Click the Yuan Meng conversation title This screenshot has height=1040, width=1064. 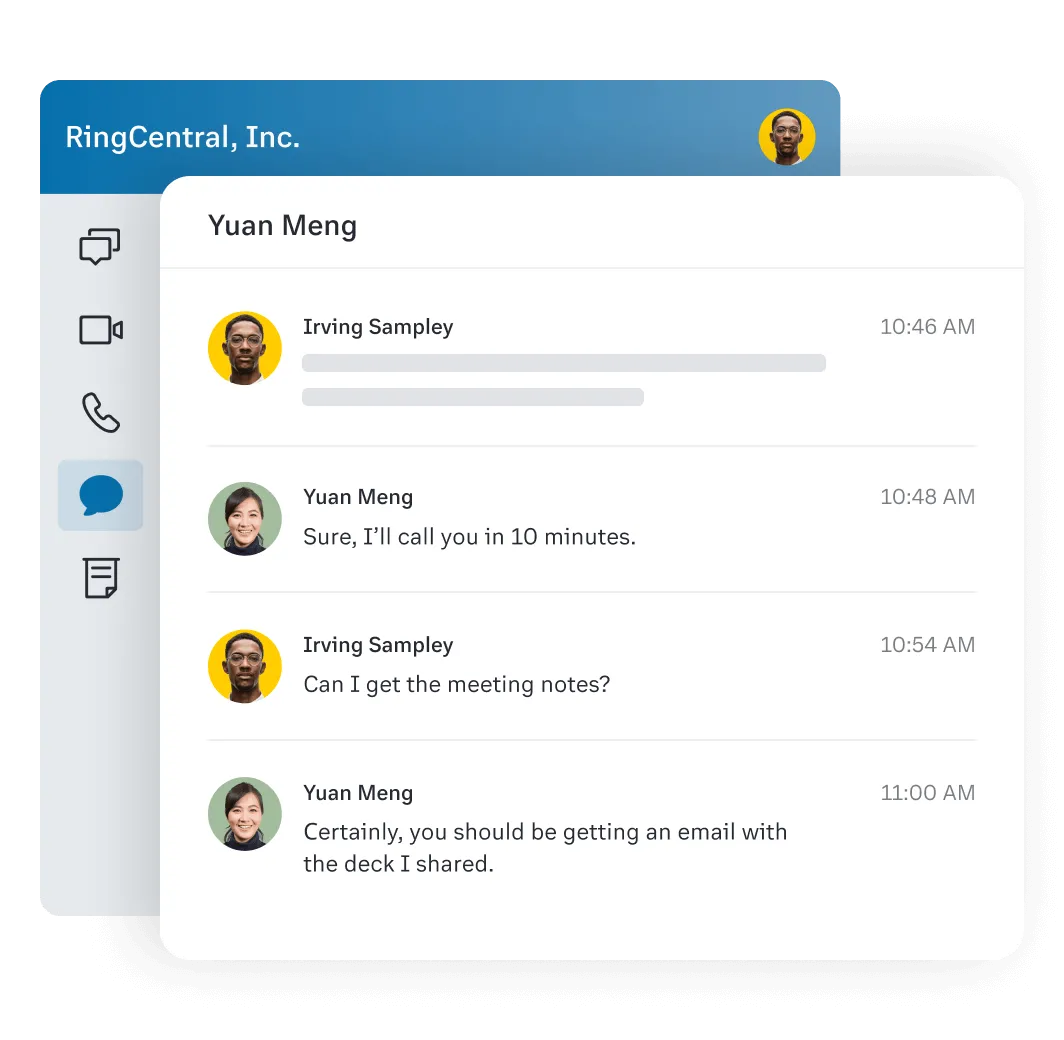(x=282, y=226)
